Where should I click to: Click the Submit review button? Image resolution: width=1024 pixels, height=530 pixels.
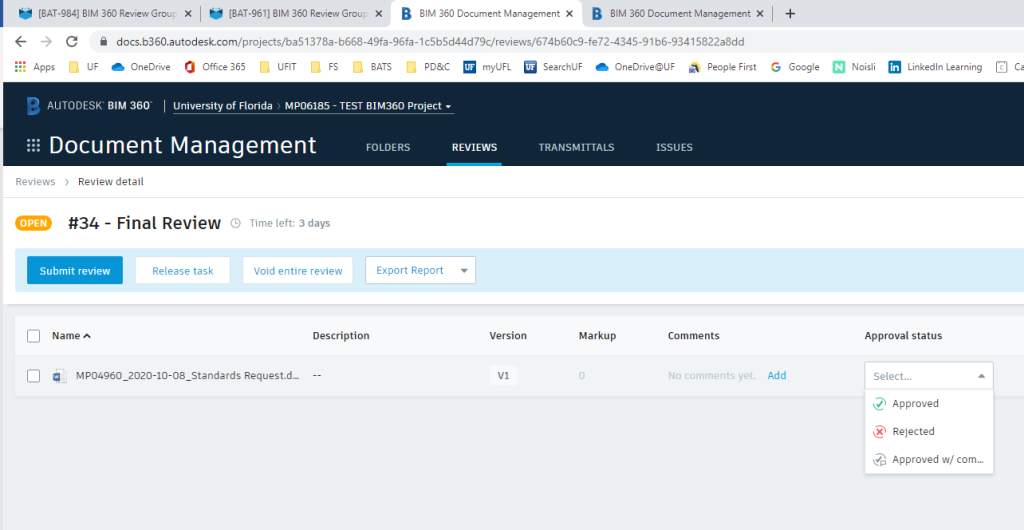pos(74,270)
